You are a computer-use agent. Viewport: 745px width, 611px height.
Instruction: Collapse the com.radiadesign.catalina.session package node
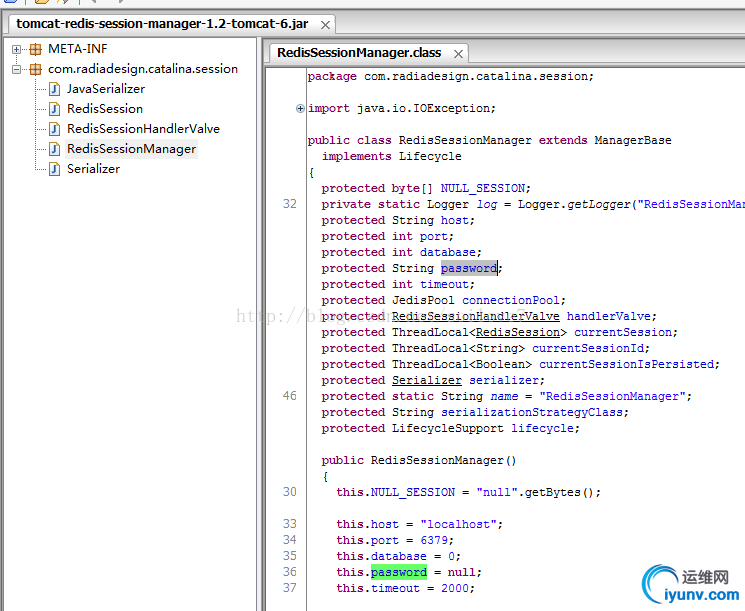16,69
